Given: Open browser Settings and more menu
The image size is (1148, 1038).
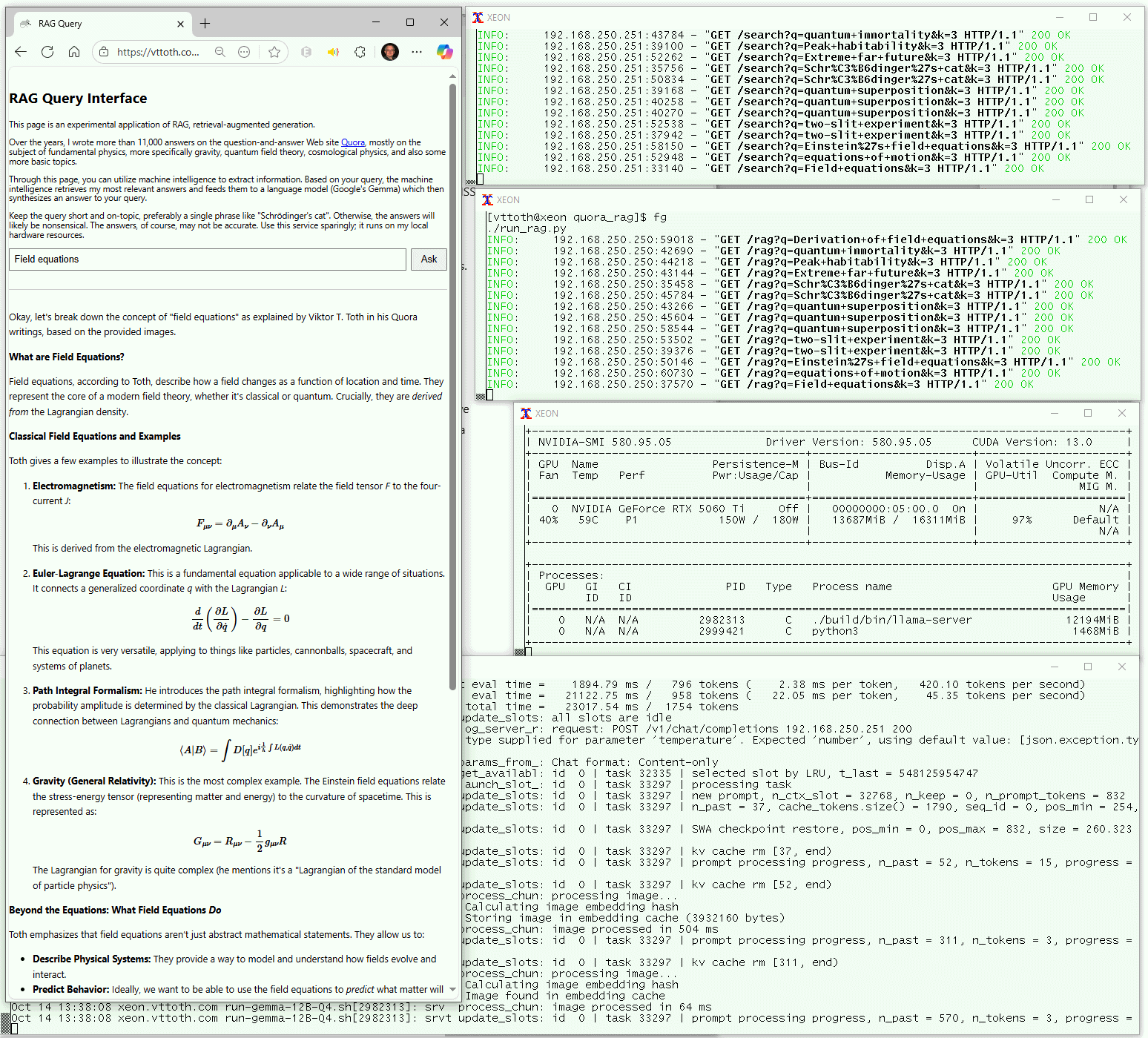Looking at the screenshot, I should (x=417, y=52).
